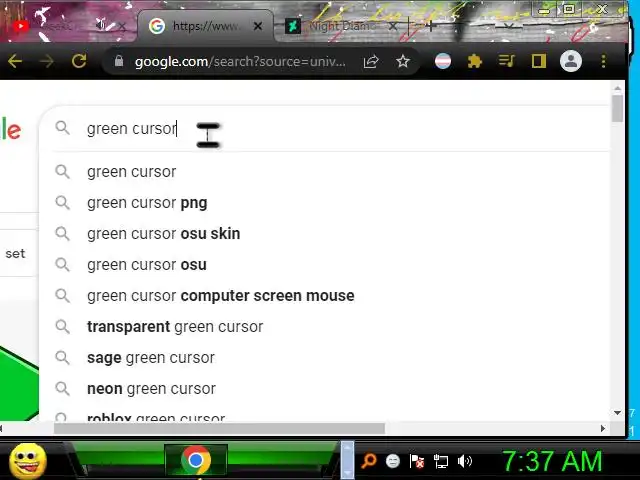Pick the 'transparent green cursor' suggestion
Viewport: 640px width, 480px height.
[324, 327]
